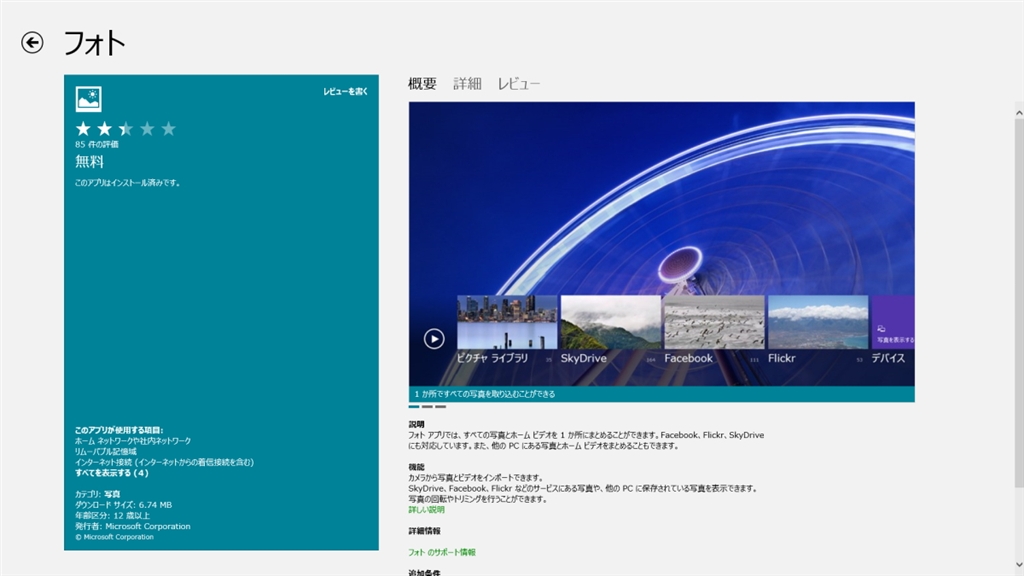
Task: Select the second screenshot page indicator
Action: click(427, 406)
